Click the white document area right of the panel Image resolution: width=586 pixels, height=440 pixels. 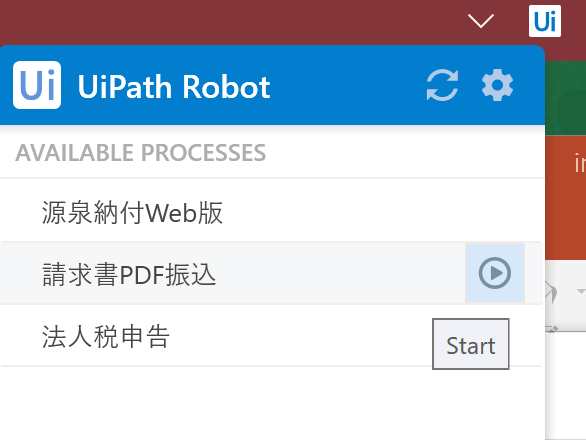(x=565, y=385)
